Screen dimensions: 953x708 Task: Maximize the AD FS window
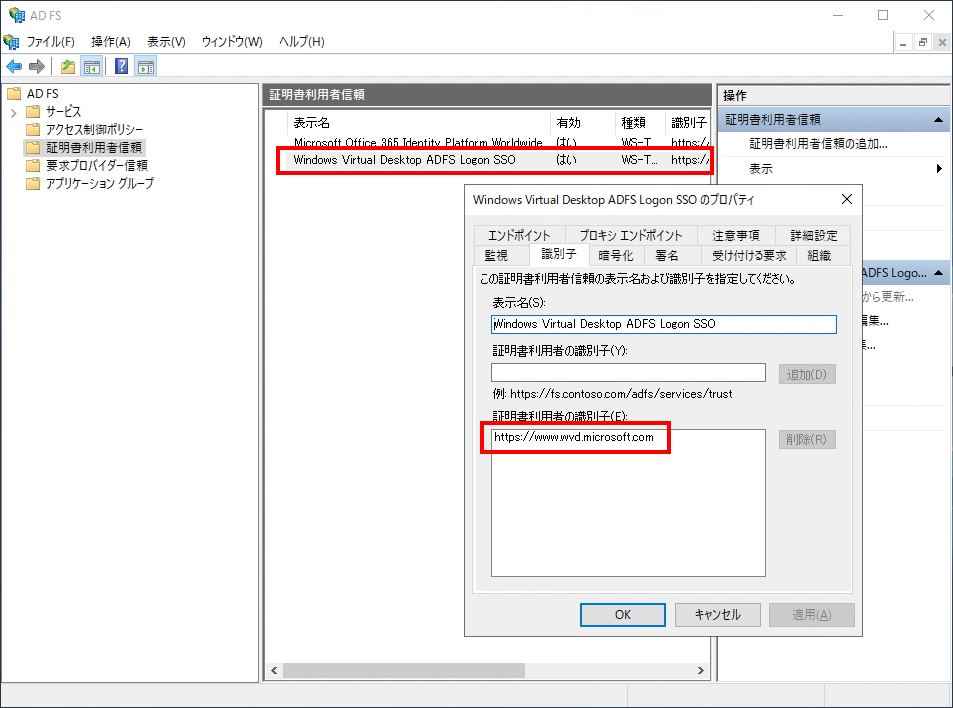(x=883, y=15)
